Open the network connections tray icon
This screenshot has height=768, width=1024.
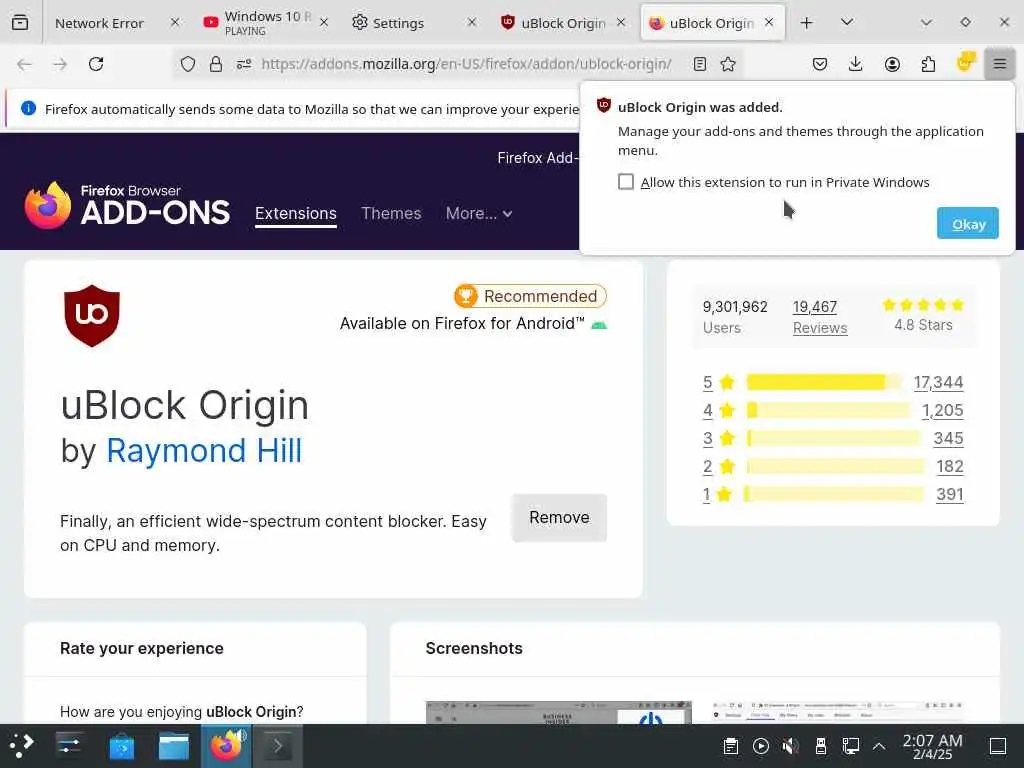(x=850, y=746)
